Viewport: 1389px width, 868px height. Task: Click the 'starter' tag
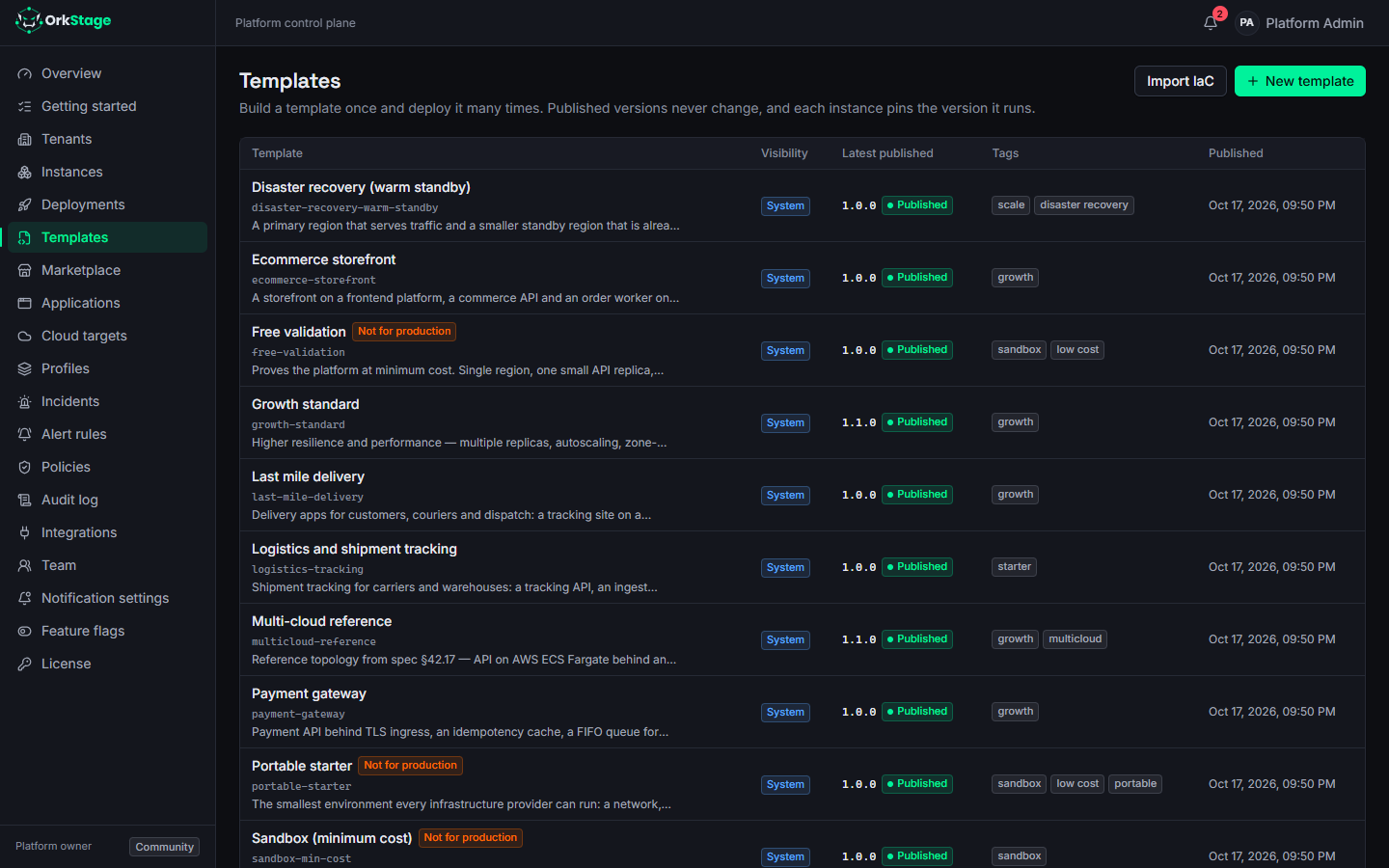click(1014, 567)
